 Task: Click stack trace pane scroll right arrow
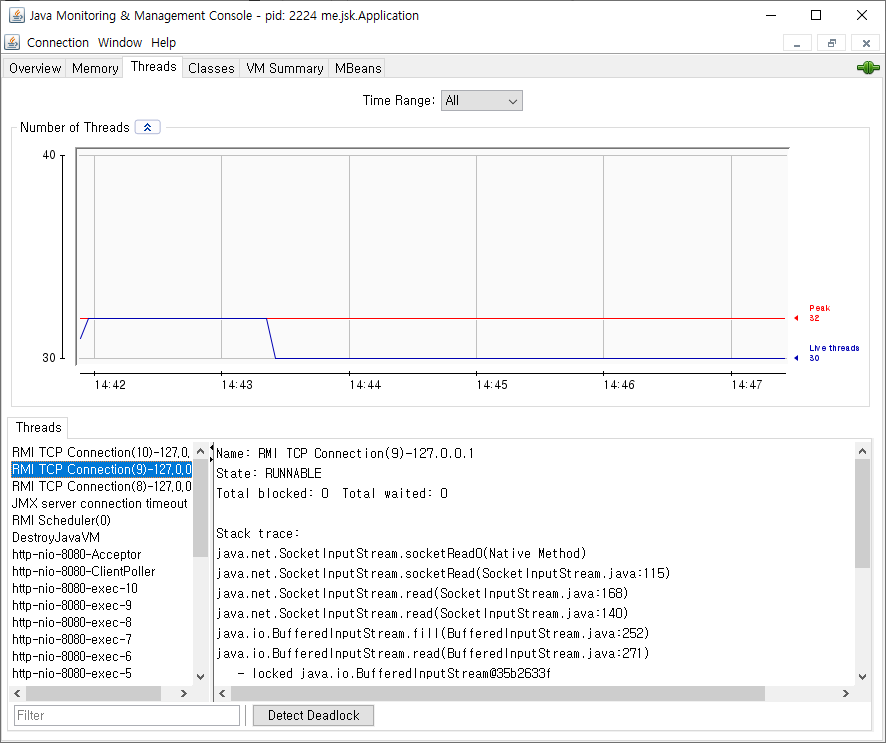pos(845,693)
